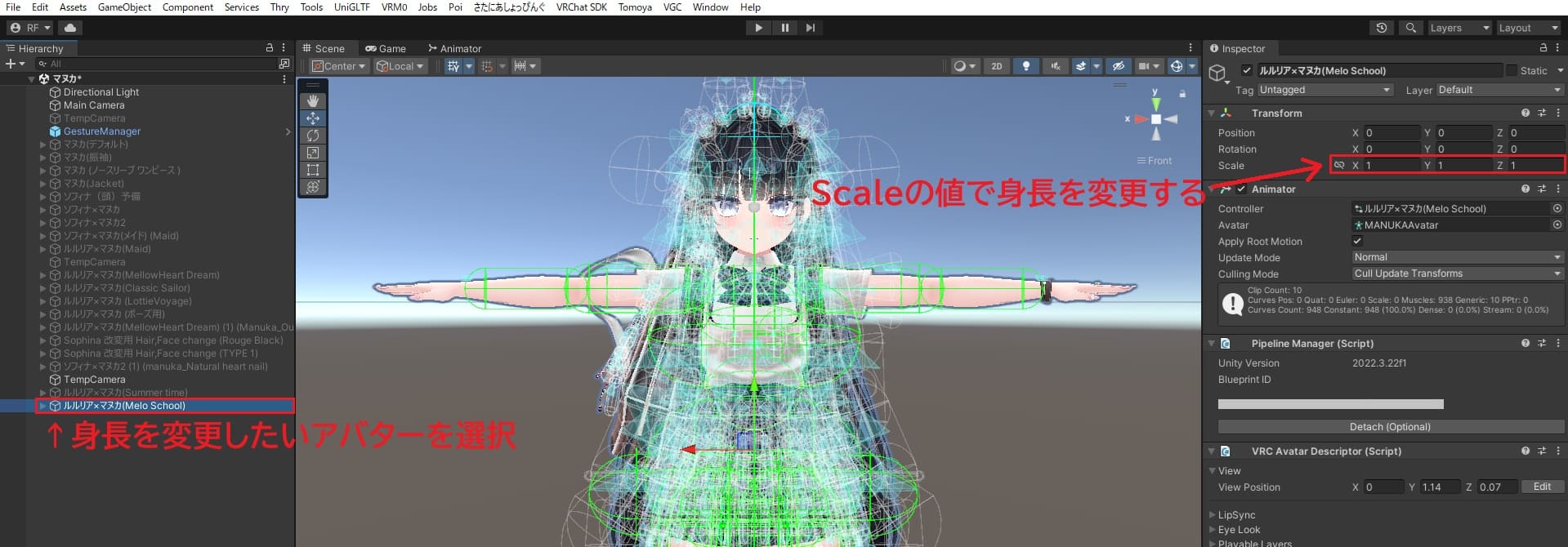This screenshot has width=1568, height=547.
Task: Click the Step frame button
Action: pos(810,28)
